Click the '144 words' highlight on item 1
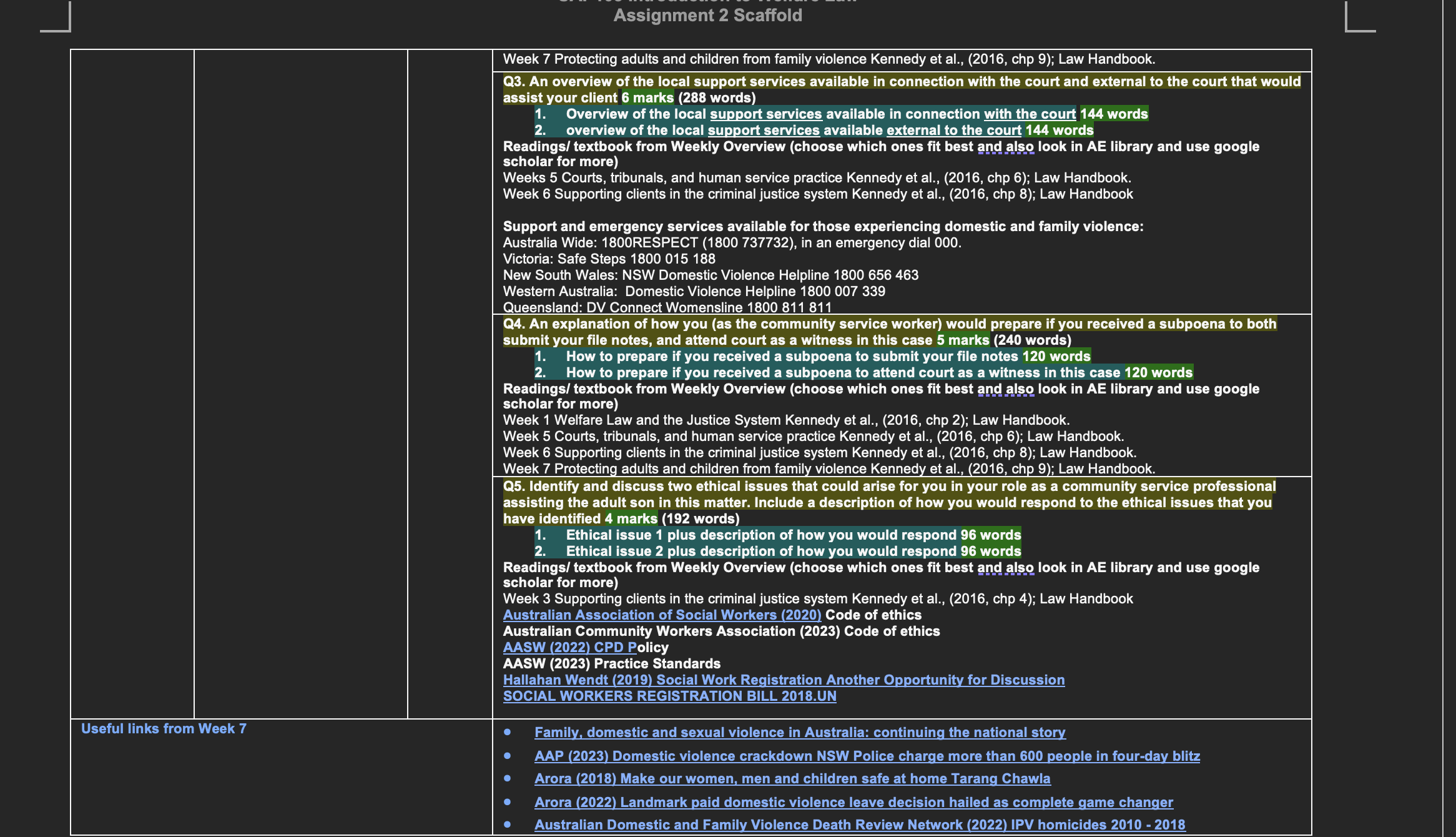1456x837 pixels. [1114, 114]
